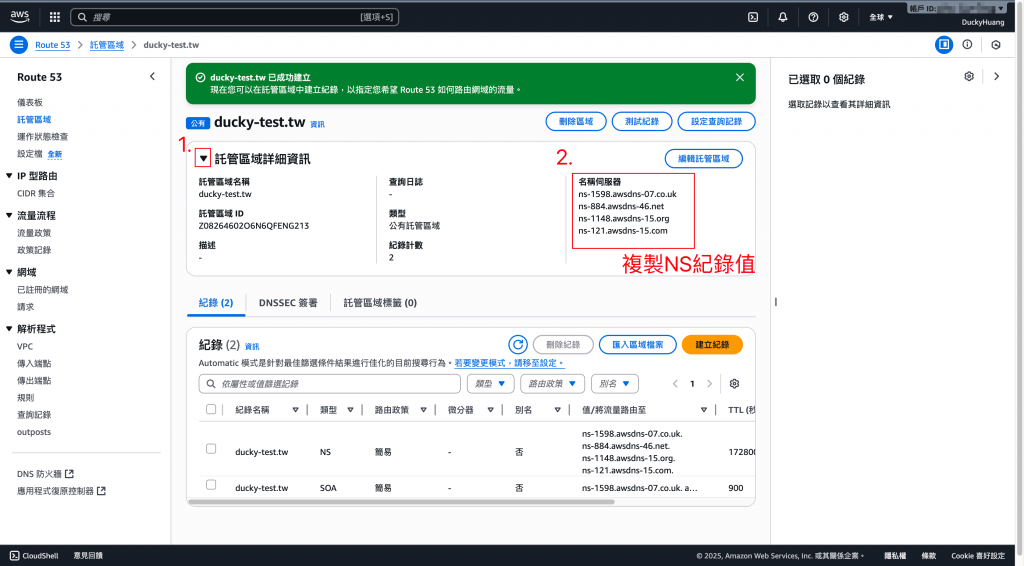Open CloudShell in the footer

coord(34,556)
